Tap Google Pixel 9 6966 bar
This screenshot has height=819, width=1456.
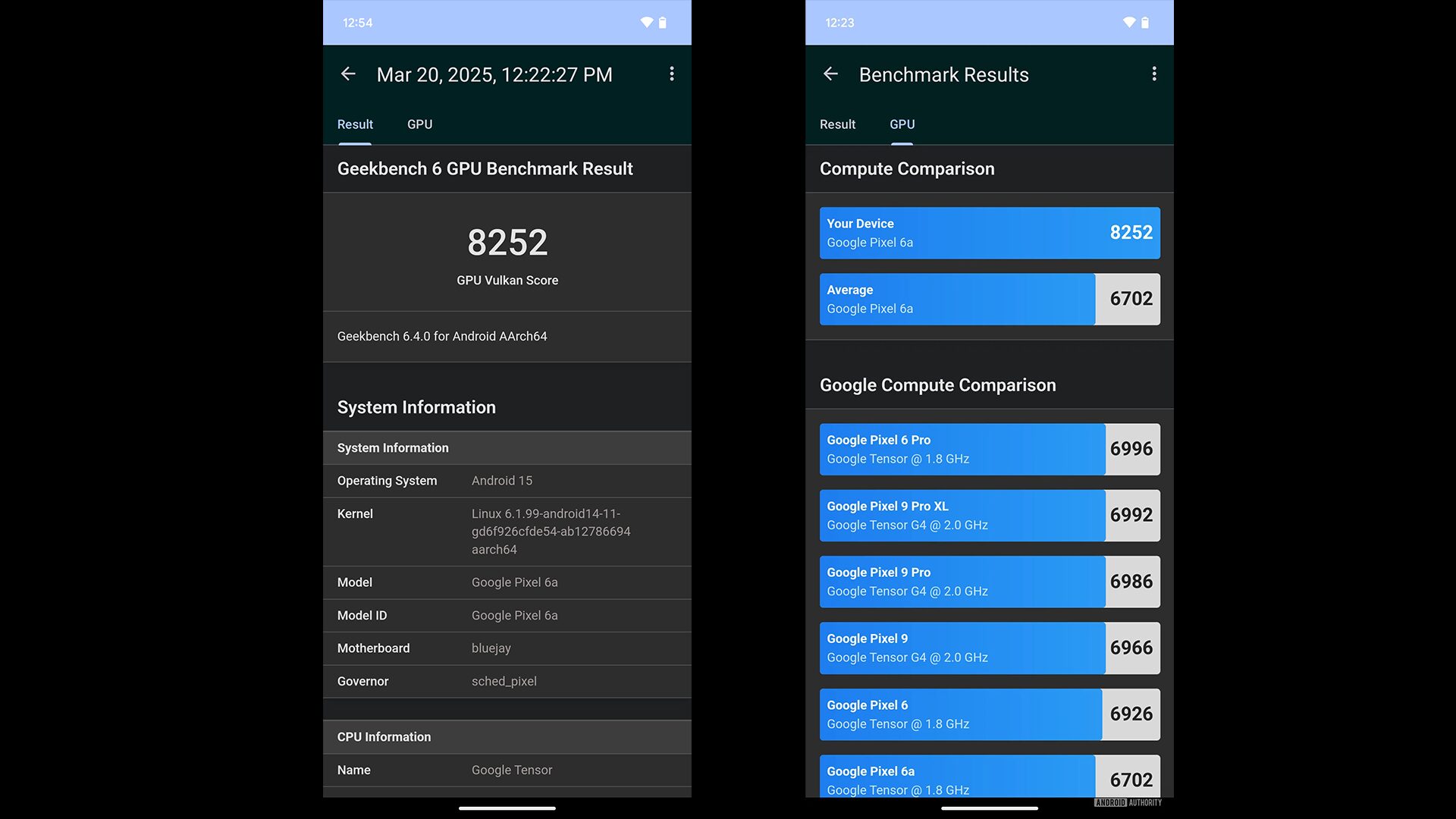tap(990, 648)
